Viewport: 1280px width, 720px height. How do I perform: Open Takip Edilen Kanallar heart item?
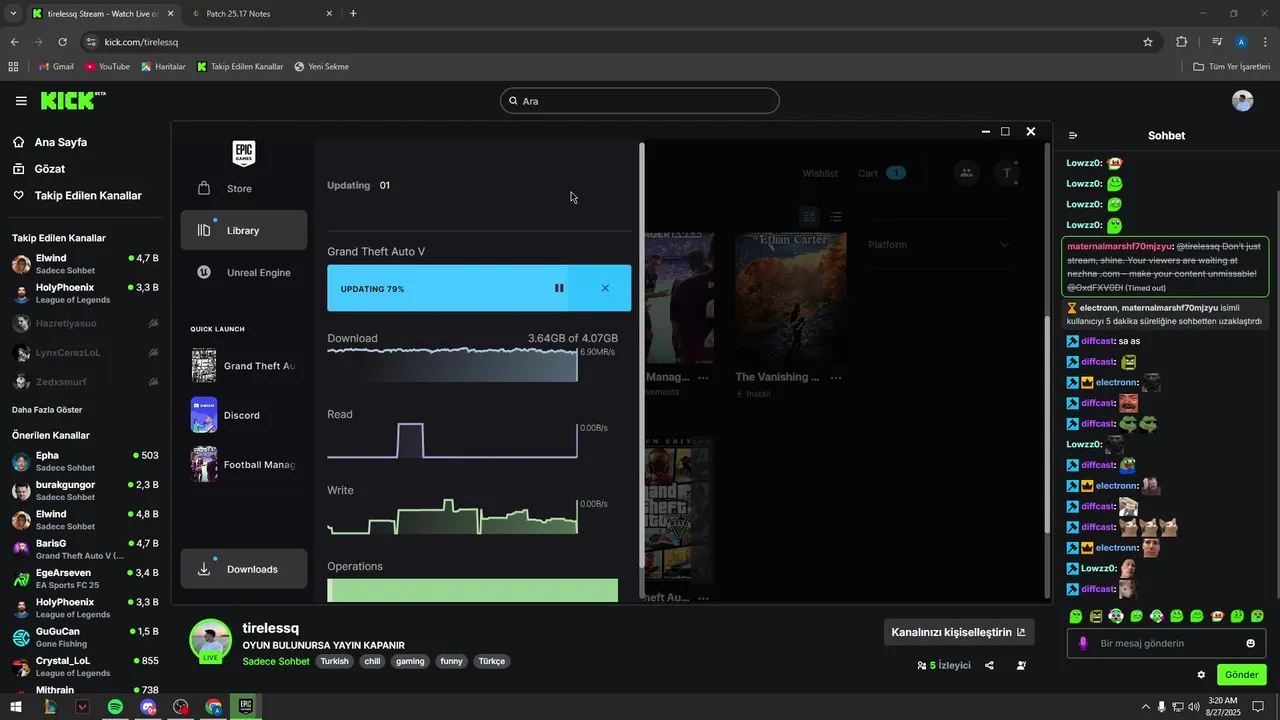[x=77, y=195]
